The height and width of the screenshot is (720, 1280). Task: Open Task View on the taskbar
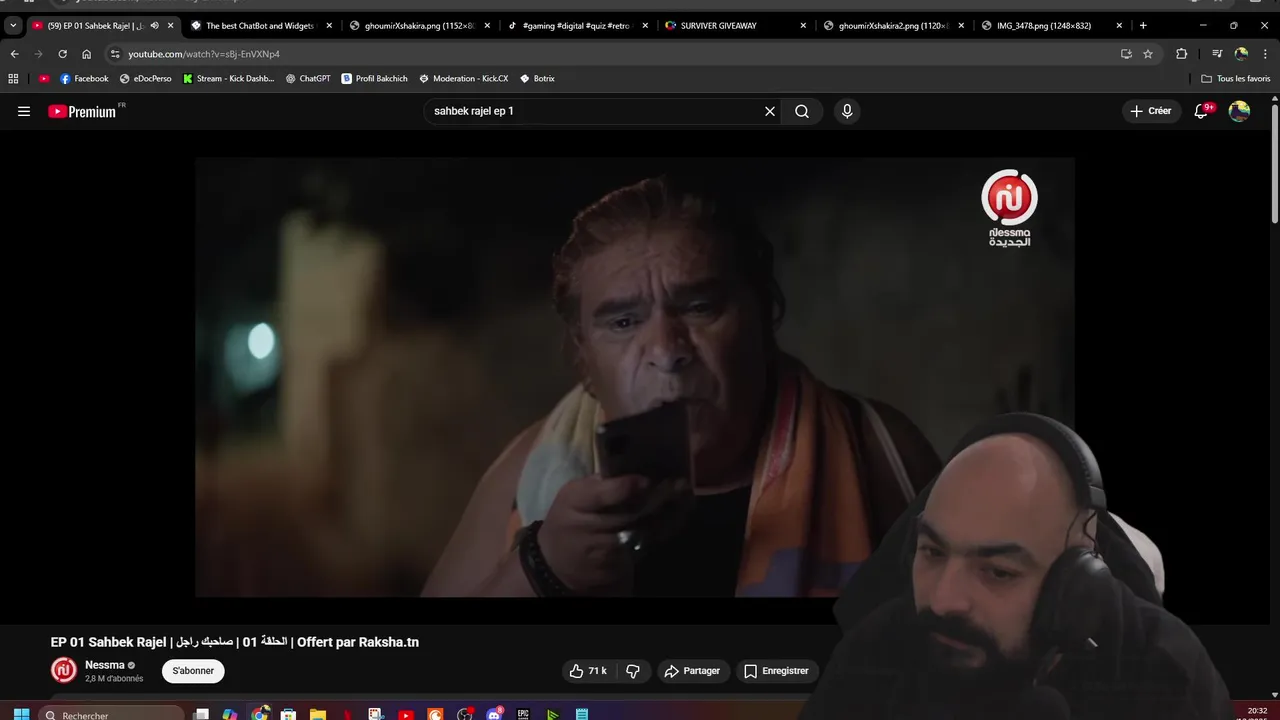(201, 714)
